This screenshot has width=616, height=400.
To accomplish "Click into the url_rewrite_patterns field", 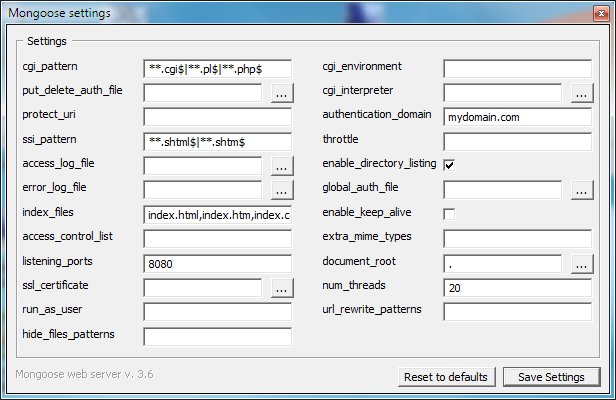I will click(517, 311).
